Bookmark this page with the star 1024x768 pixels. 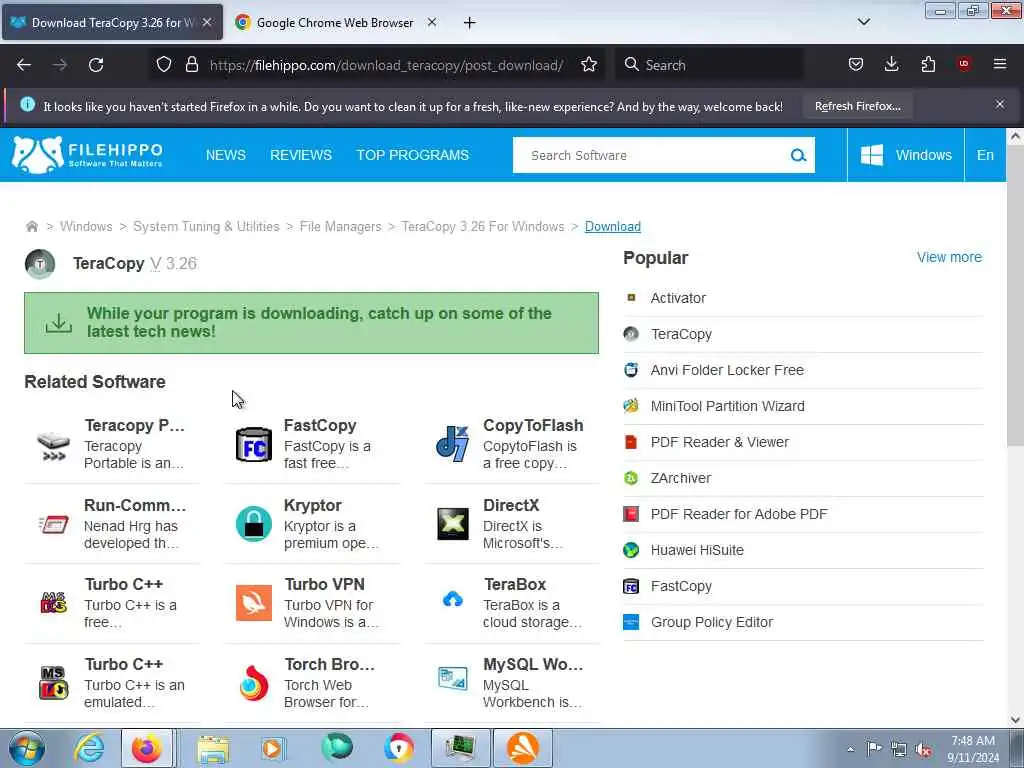tap(589, 65)
